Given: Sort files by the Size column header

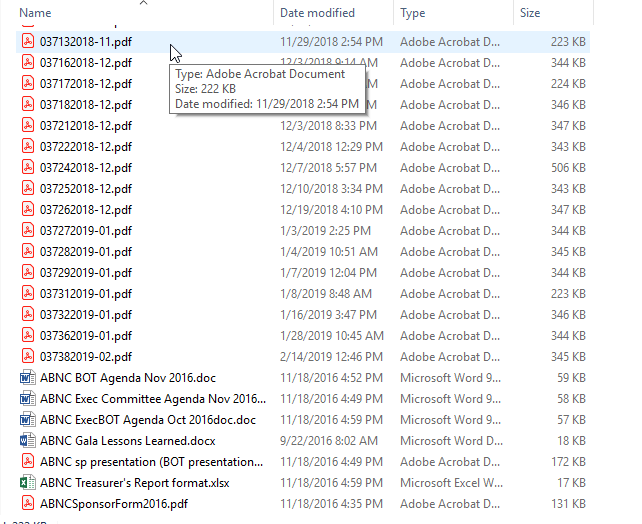Looking at the screenshot, I should 530,13.
